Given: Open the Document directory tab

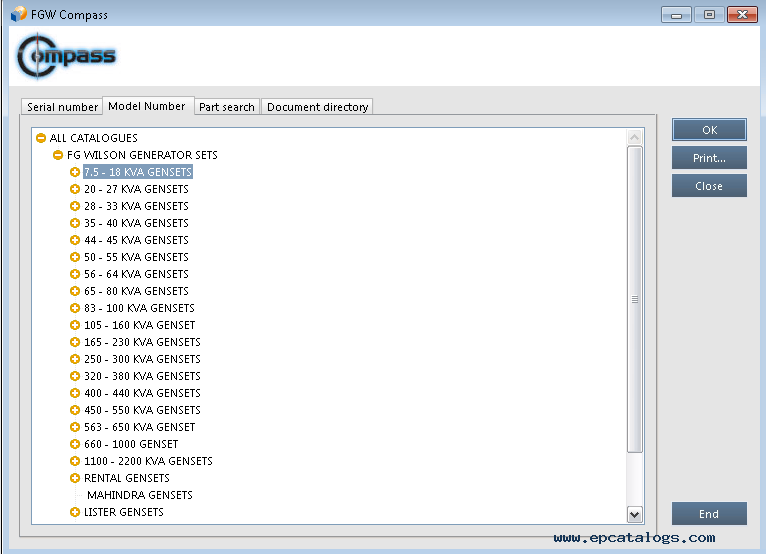Looking at the screenshot, I should click(317, 107).
